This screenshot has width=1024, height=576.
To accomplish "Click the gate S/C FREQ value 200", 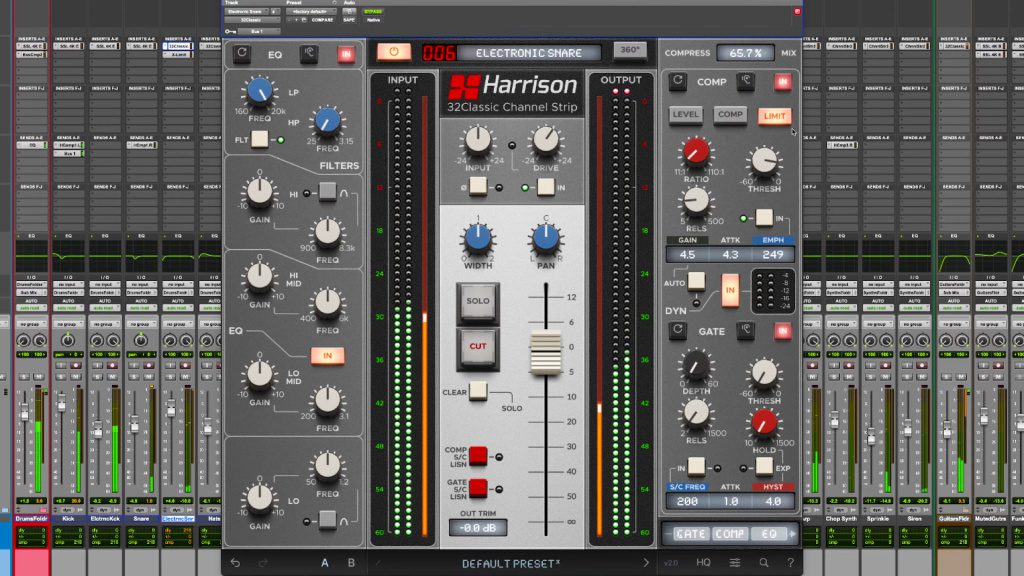I will [x=687, y=502].
